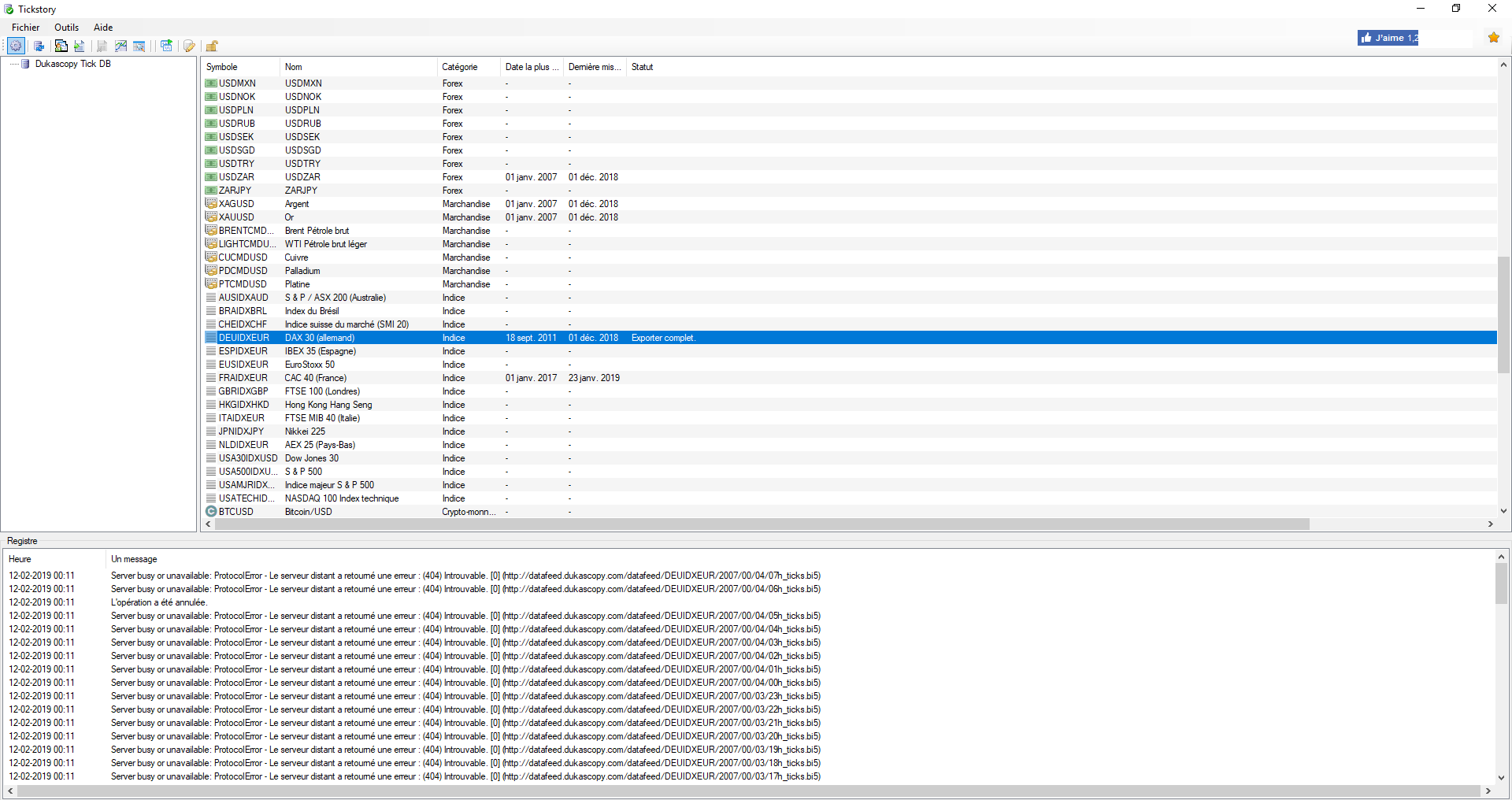This screenshot has width=1512, height=800.
Task: Select the DEUIDXEUR DAX 30 row
Action: (849, 338)
